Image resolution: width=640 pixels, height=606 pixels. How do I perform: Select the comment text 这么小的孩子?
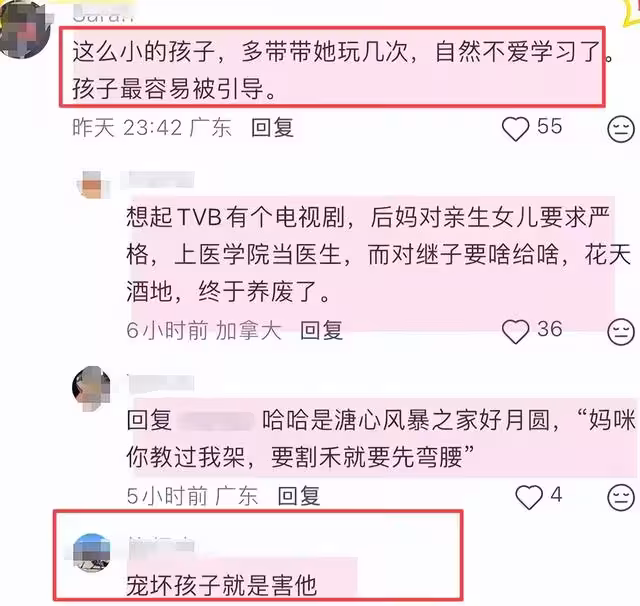144,52
